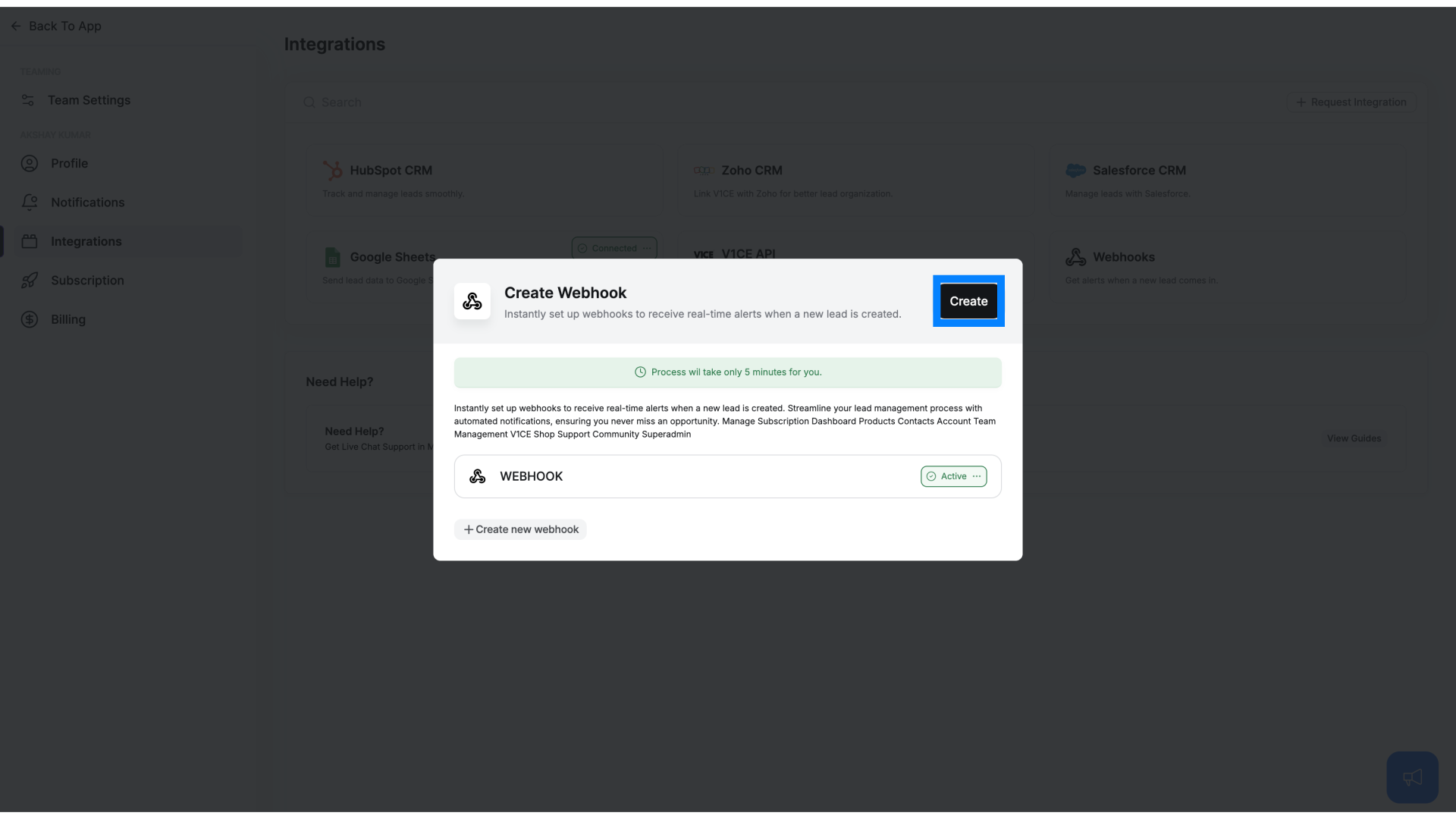Click the Subscription rocket icon
Image resolution: width=1456 pixels, height=819 pixels.
pyautogui.click(x=30, y=281)
